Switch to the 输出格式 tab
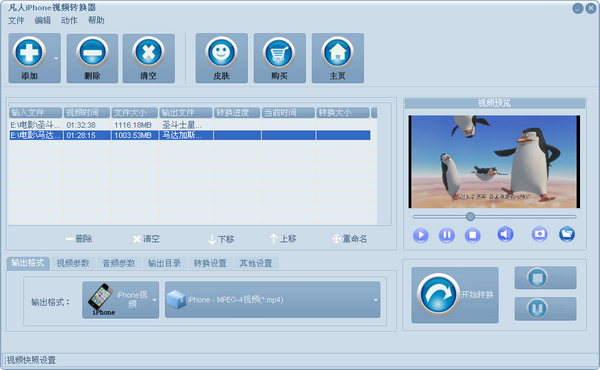The width and height of the screenshot is (600, 370). pyautogui.click(x=28, y=263)
